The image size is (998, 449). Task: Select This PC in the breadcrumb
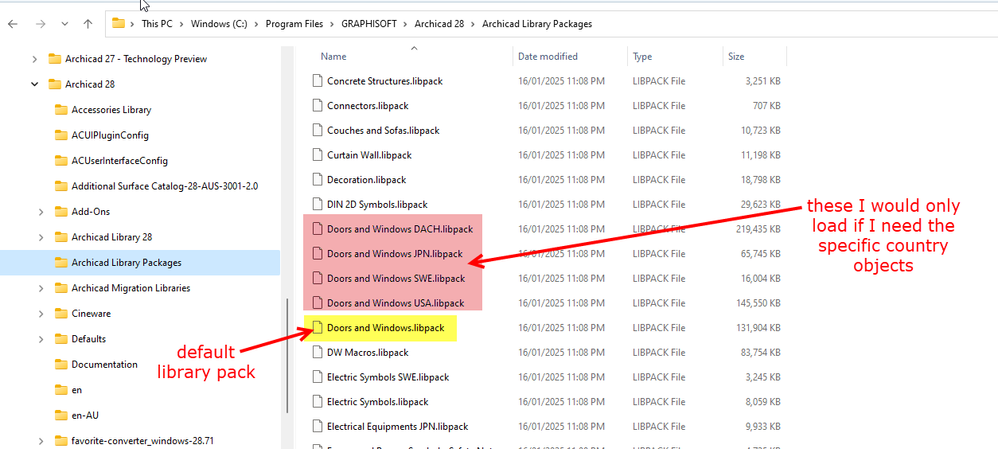(157, 24)
